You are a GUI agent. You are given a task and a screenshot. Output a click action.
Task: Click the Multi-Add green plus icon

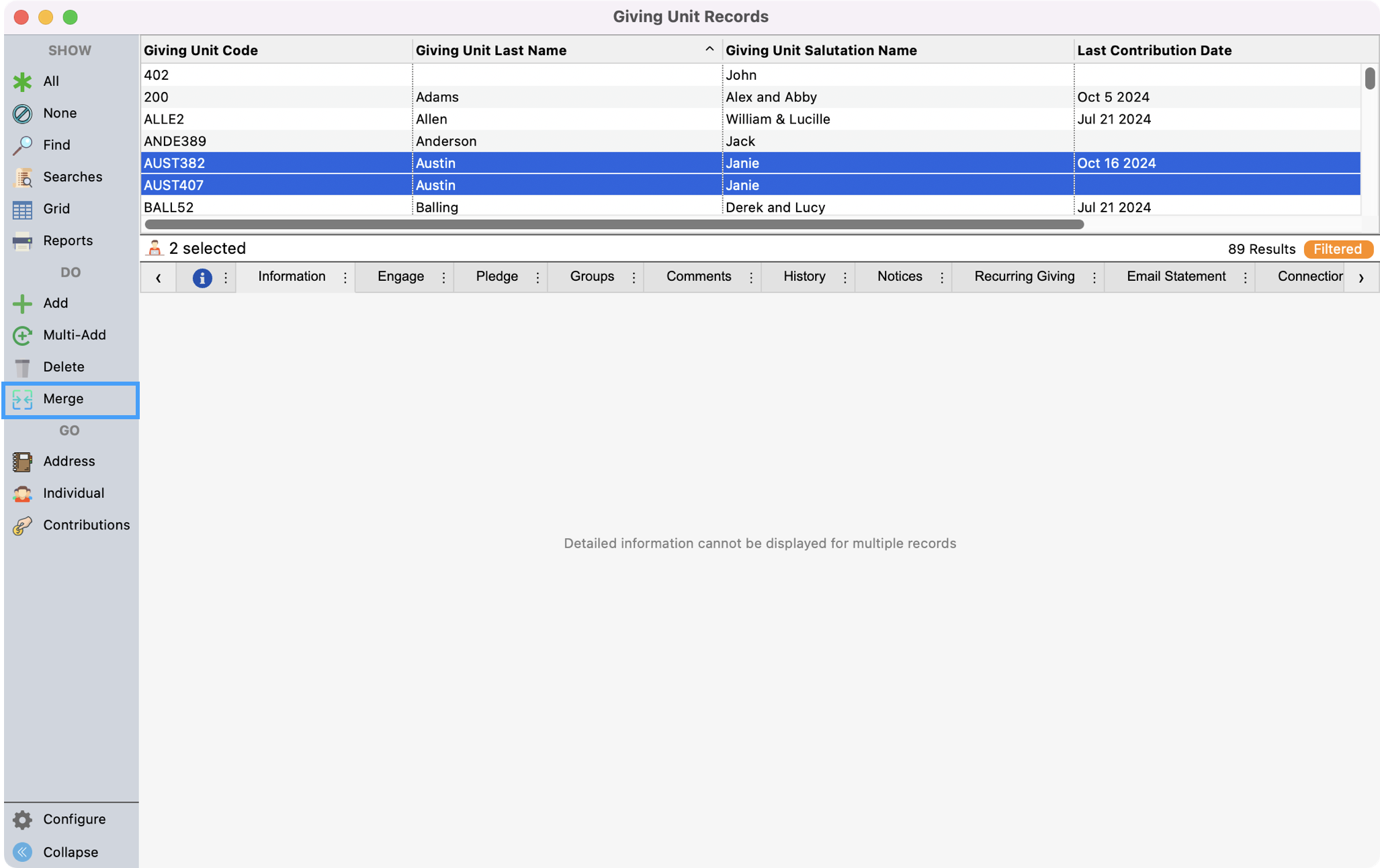[x=22, y=335]
